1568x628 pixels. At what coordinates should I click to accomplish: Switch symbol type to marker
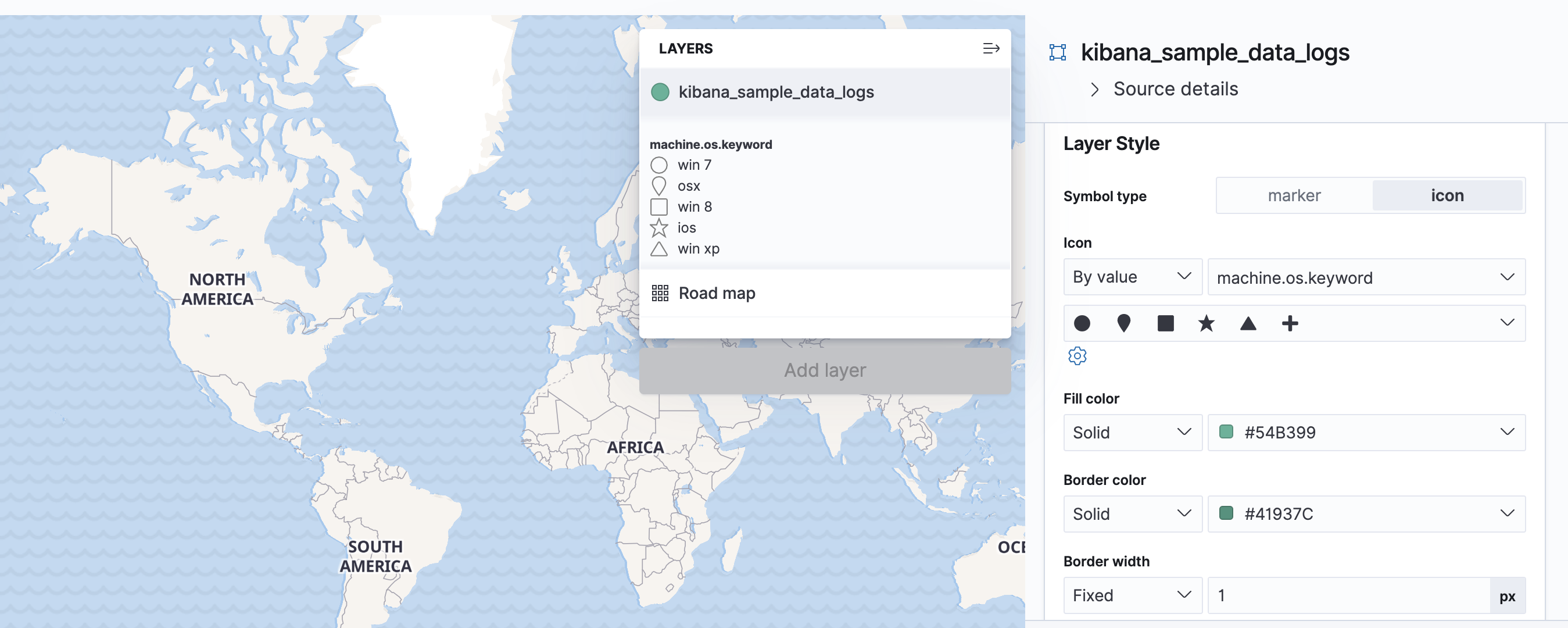(1294, 195)
